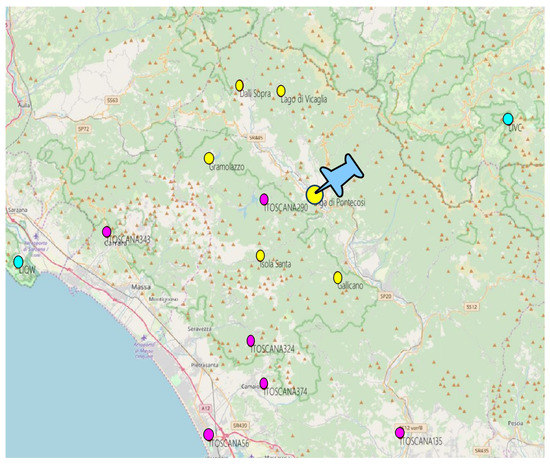Click the Gramolazzo text label
550x464 pixels.
[x=227, y=167]
